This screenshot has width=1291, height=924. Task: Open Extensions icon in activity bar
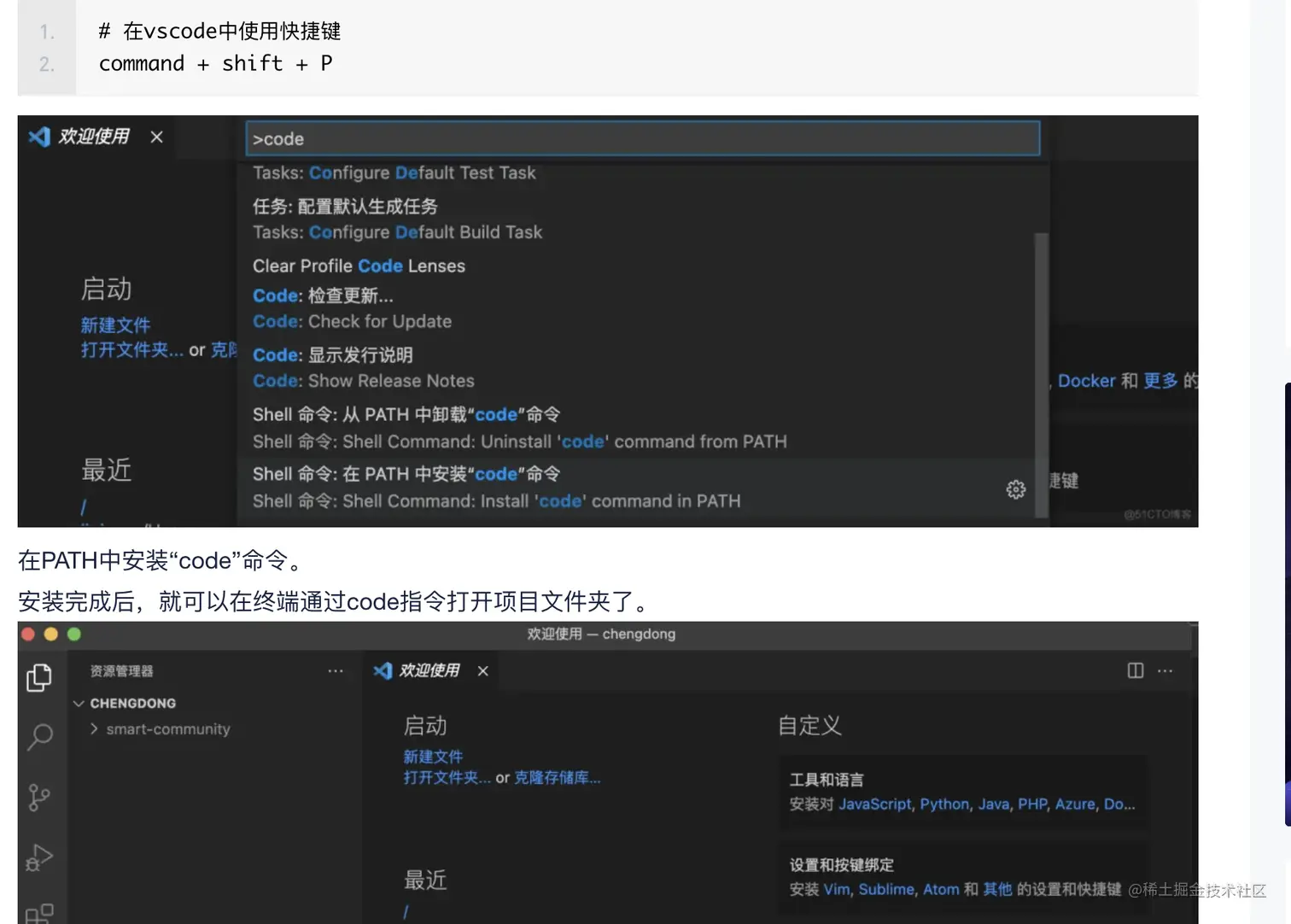[39, 913]
